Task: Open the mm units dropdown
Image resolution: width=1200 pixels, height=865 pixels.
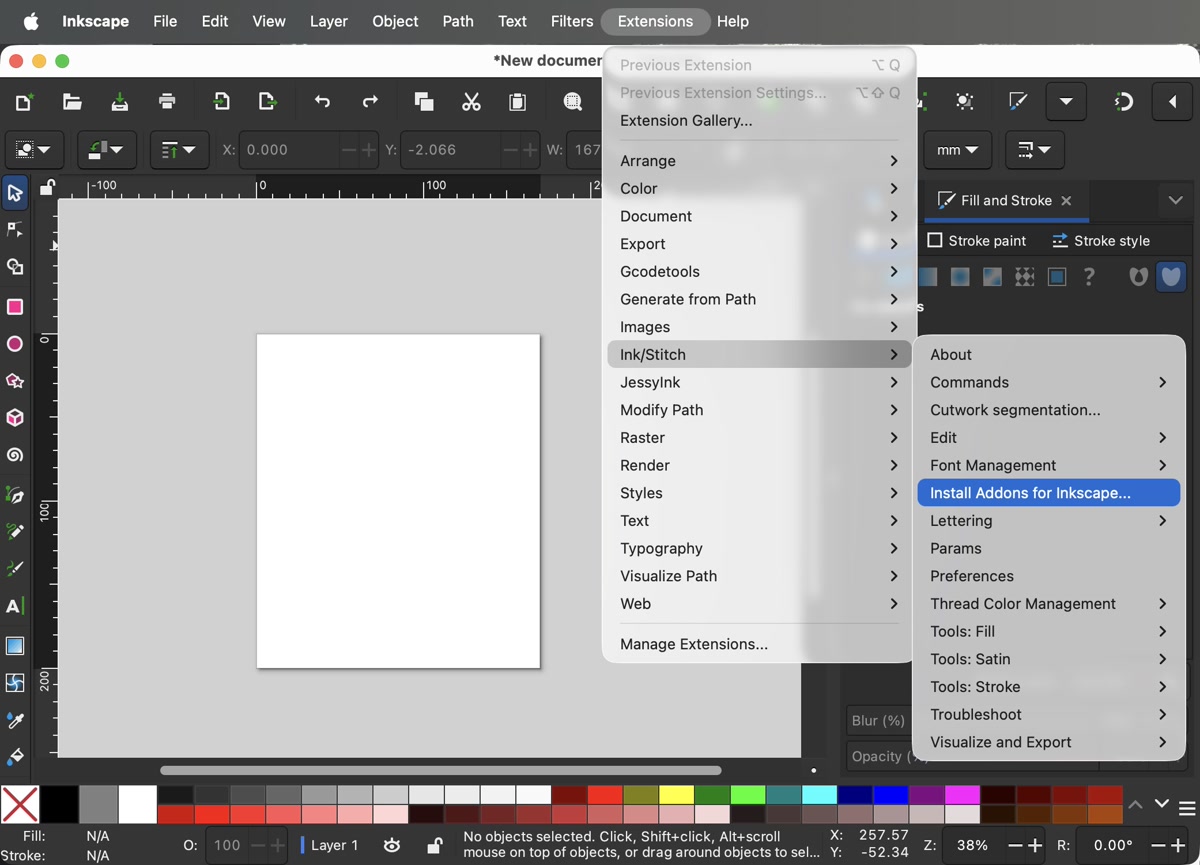Action: pos(957,150)
